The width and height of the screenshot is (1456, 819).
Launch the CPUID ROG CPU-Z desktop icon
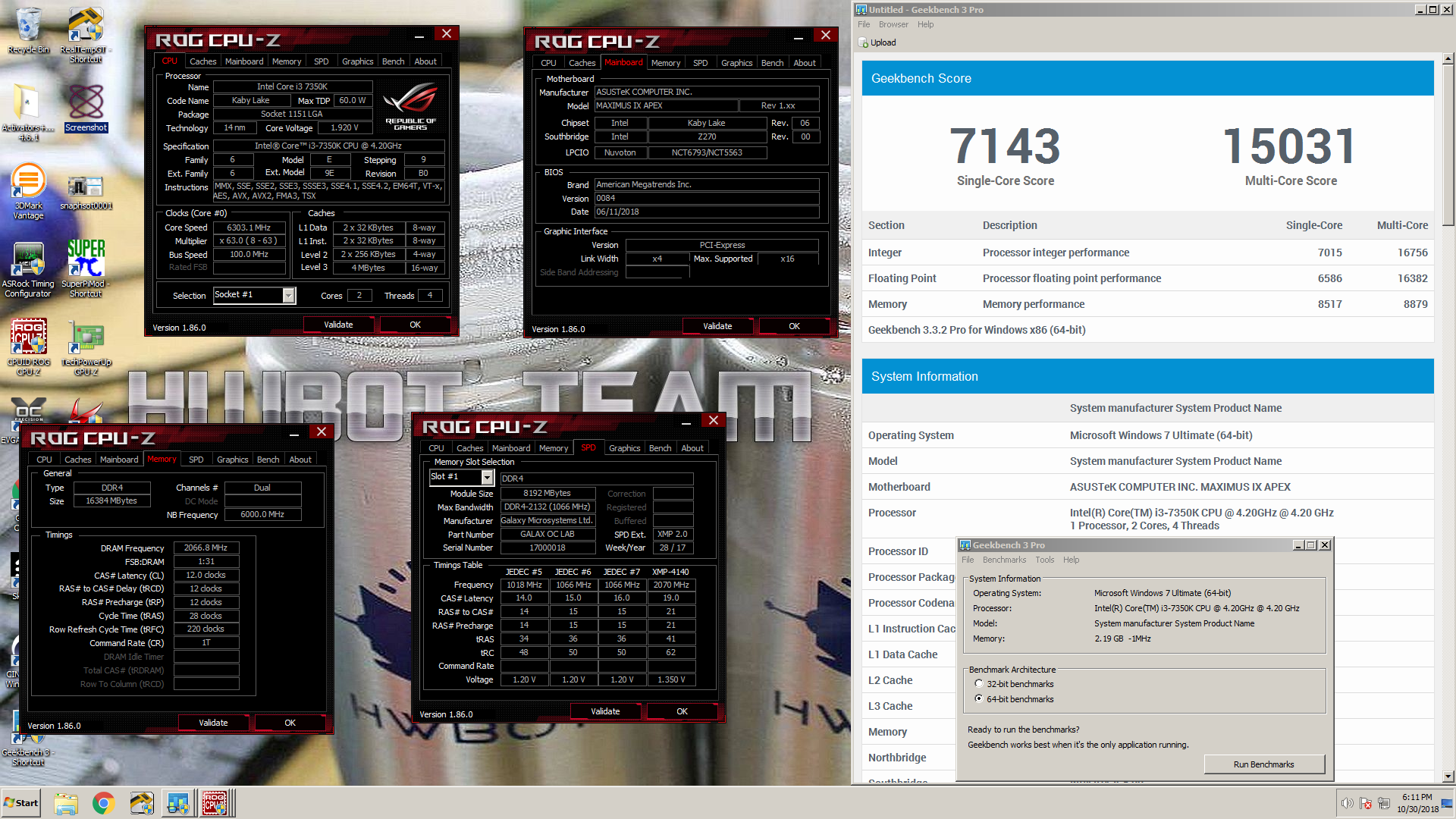pyautogui.click(x=28, y=347)
